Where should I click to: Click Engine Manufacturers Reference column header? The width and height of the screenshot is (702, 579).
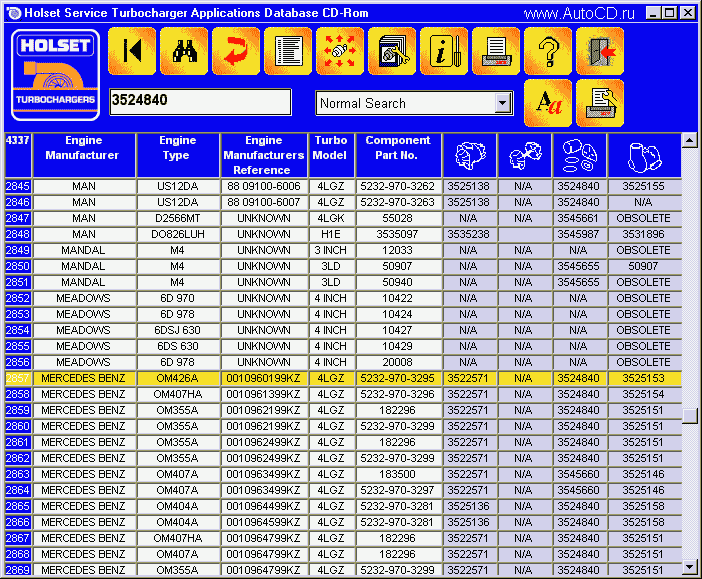point(264,155)
